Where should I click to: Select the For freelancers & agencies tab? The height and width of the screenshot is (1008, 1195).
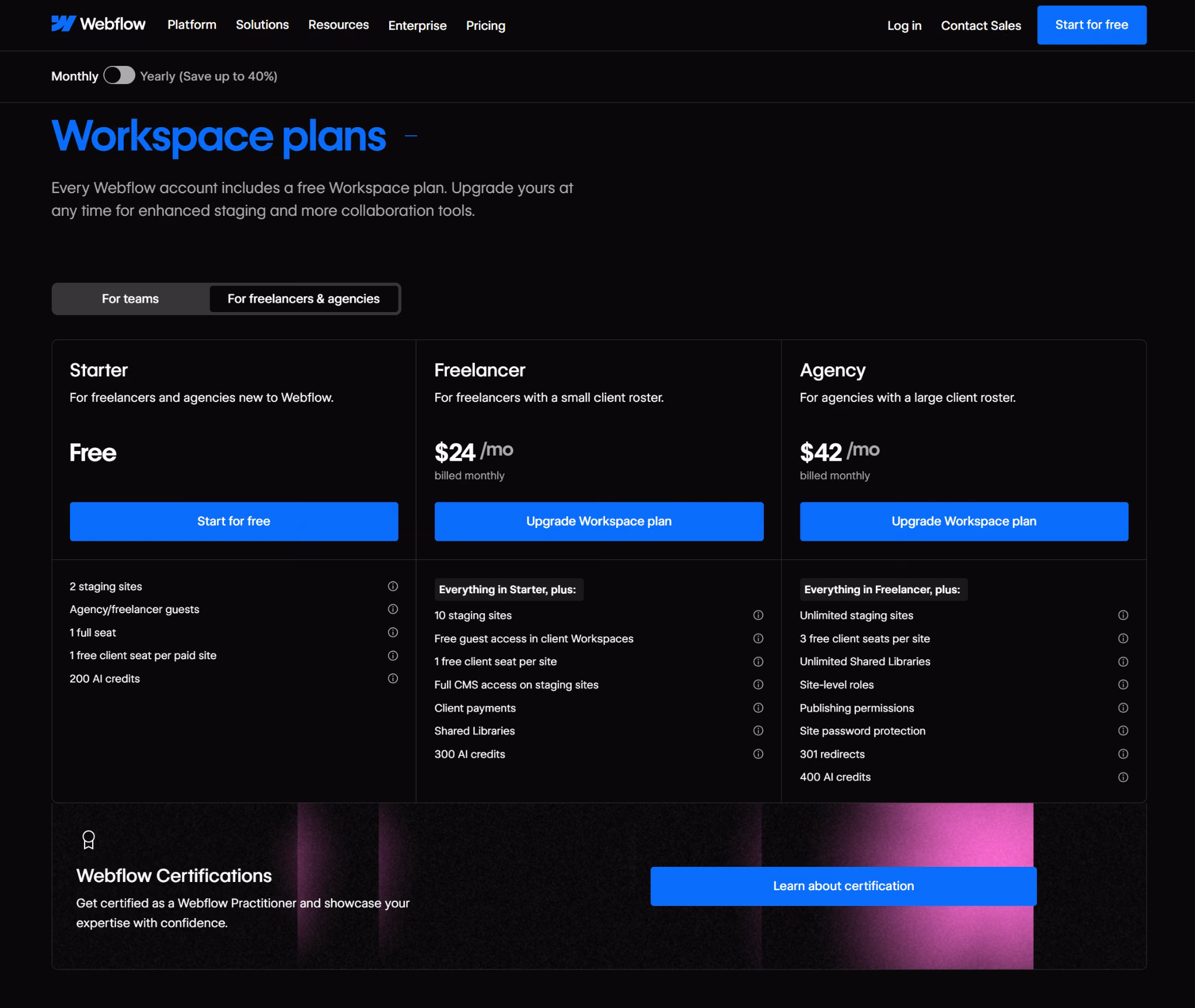tap(303, 299)
